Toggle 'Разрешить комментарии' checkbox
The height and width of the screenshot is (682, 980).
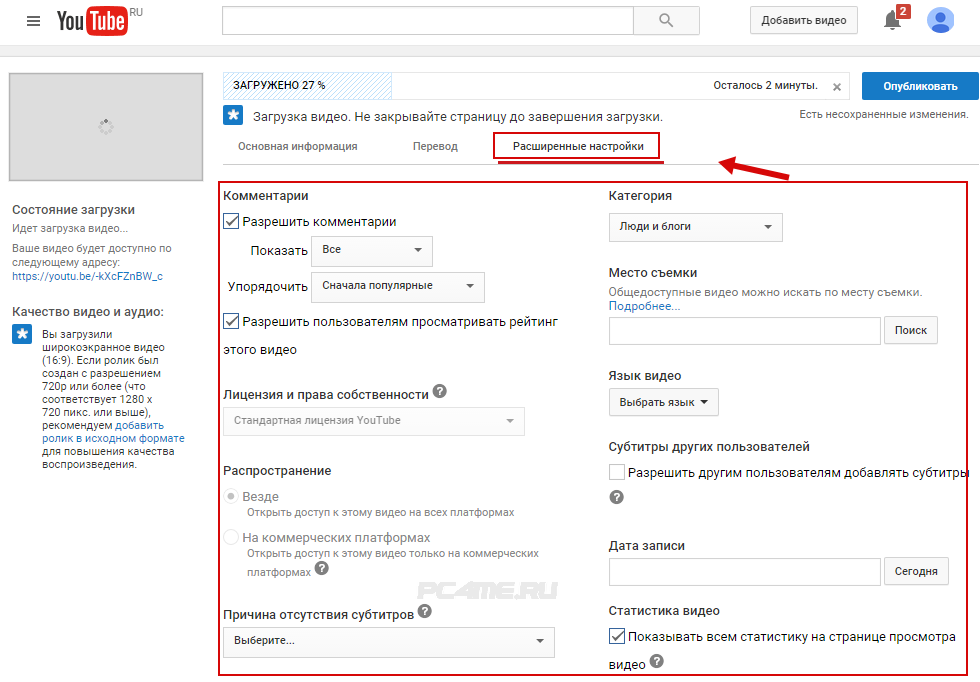[x=231, y=221]
